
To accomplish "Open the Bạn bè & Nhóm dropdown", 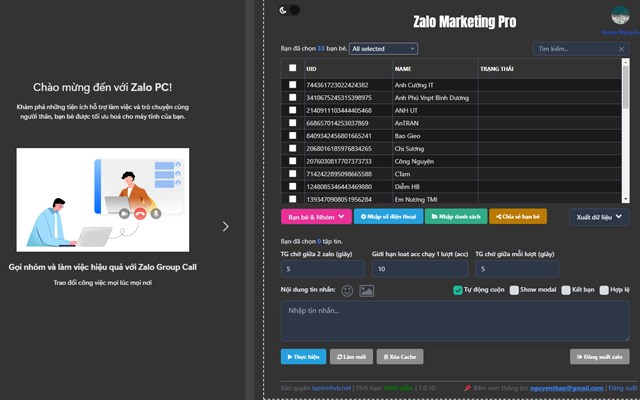I will tap(316, 217).
